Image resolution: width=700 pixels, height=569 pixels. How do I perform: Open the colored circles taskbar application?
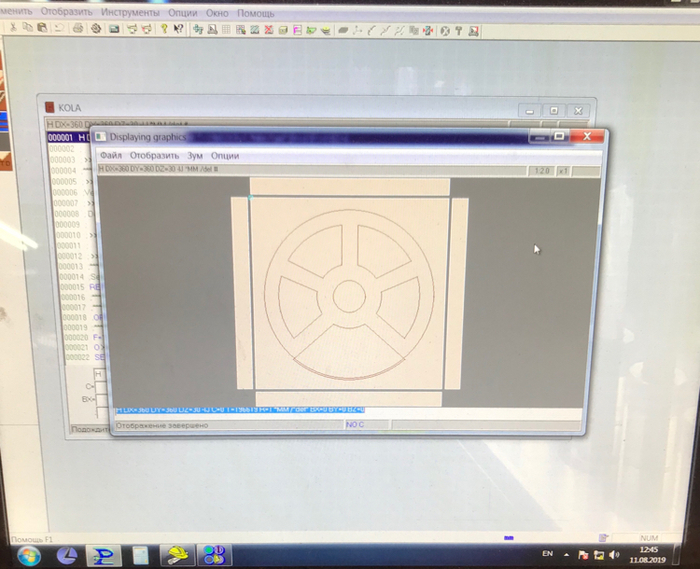coord(215,556)
